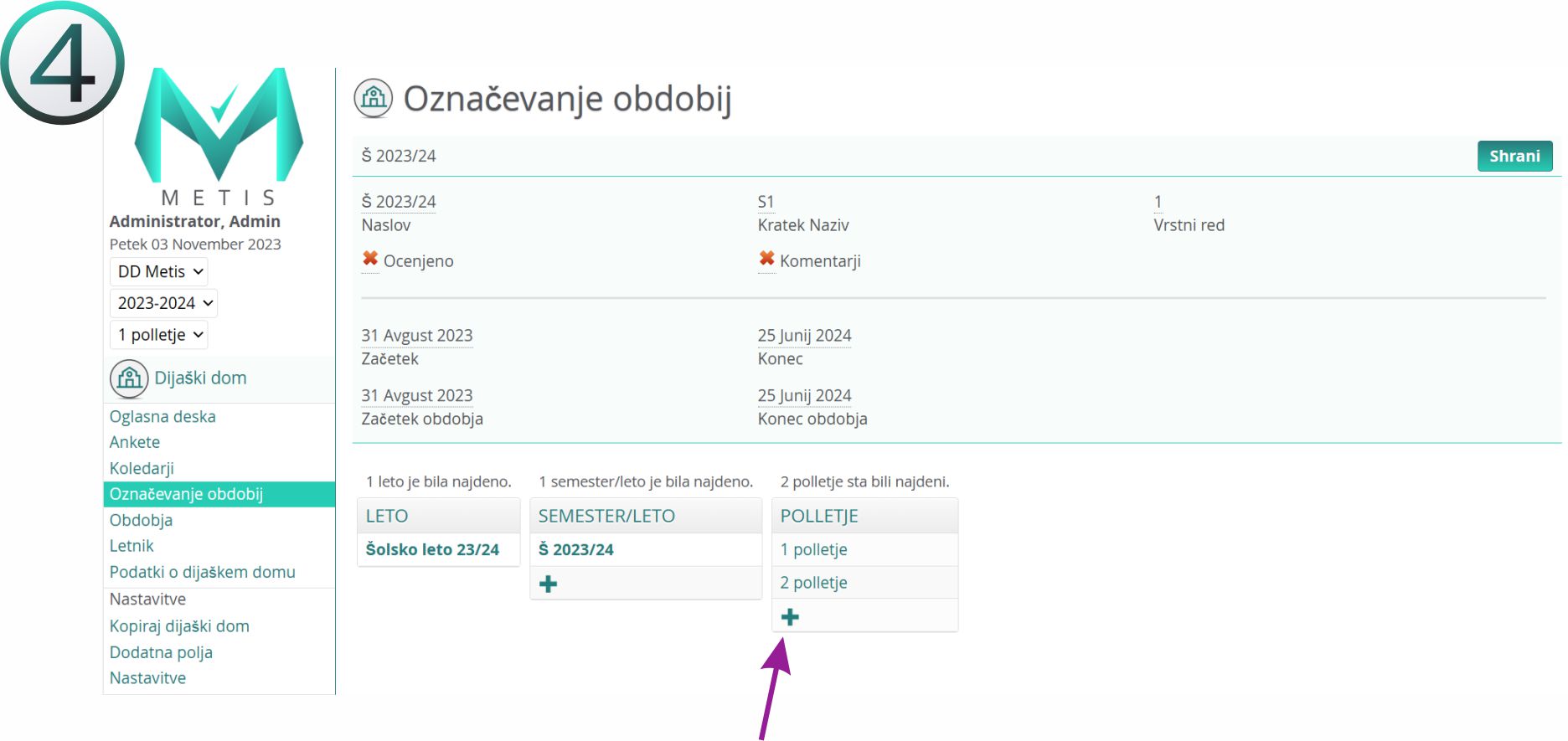Expand the 1 polletje period dropdown
The height and width of the screenshot is (741, 1568).
coord(159,335)
